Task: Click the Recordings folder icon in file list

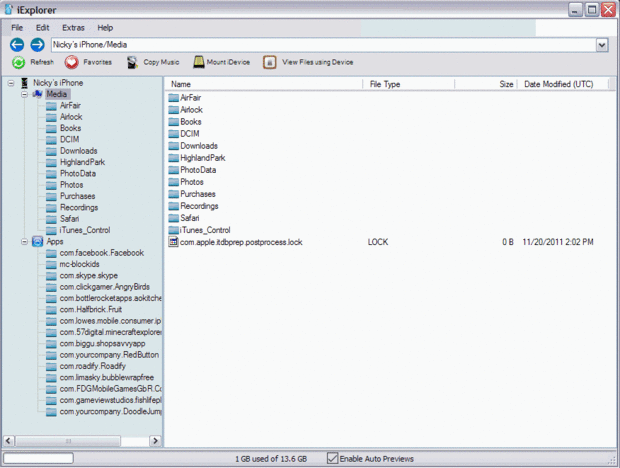Action: (x=174, y=206)
